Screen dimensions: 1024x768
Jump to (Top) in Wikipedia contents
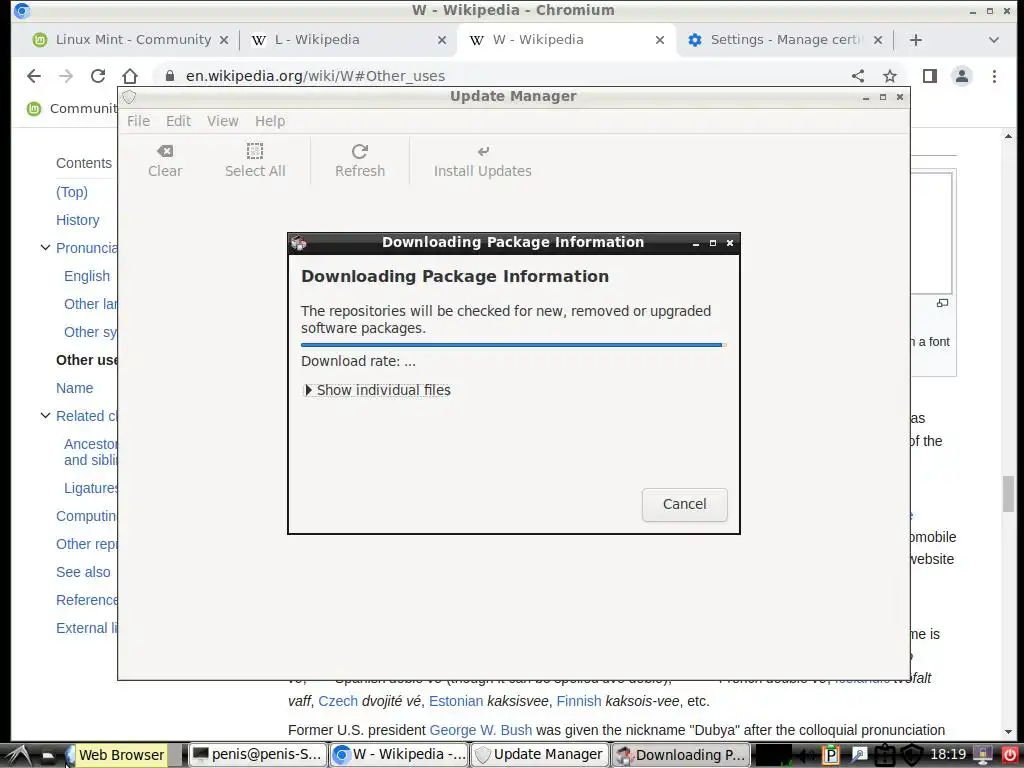pos(72,192)
